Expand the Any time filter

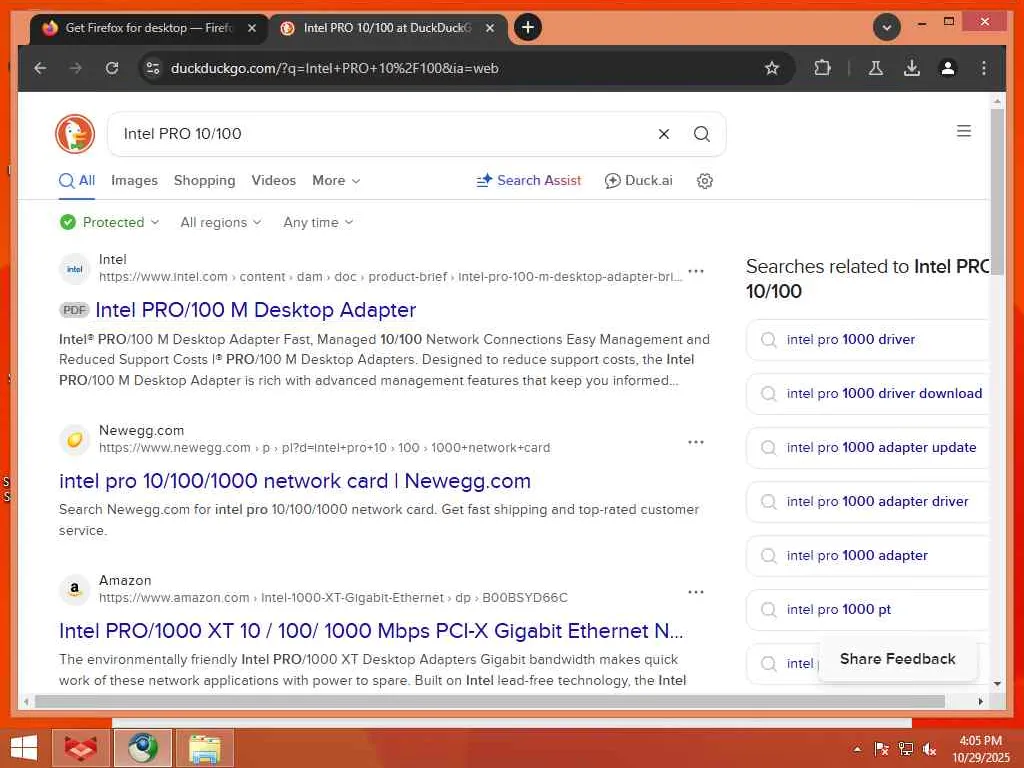[x=318, y=223]
